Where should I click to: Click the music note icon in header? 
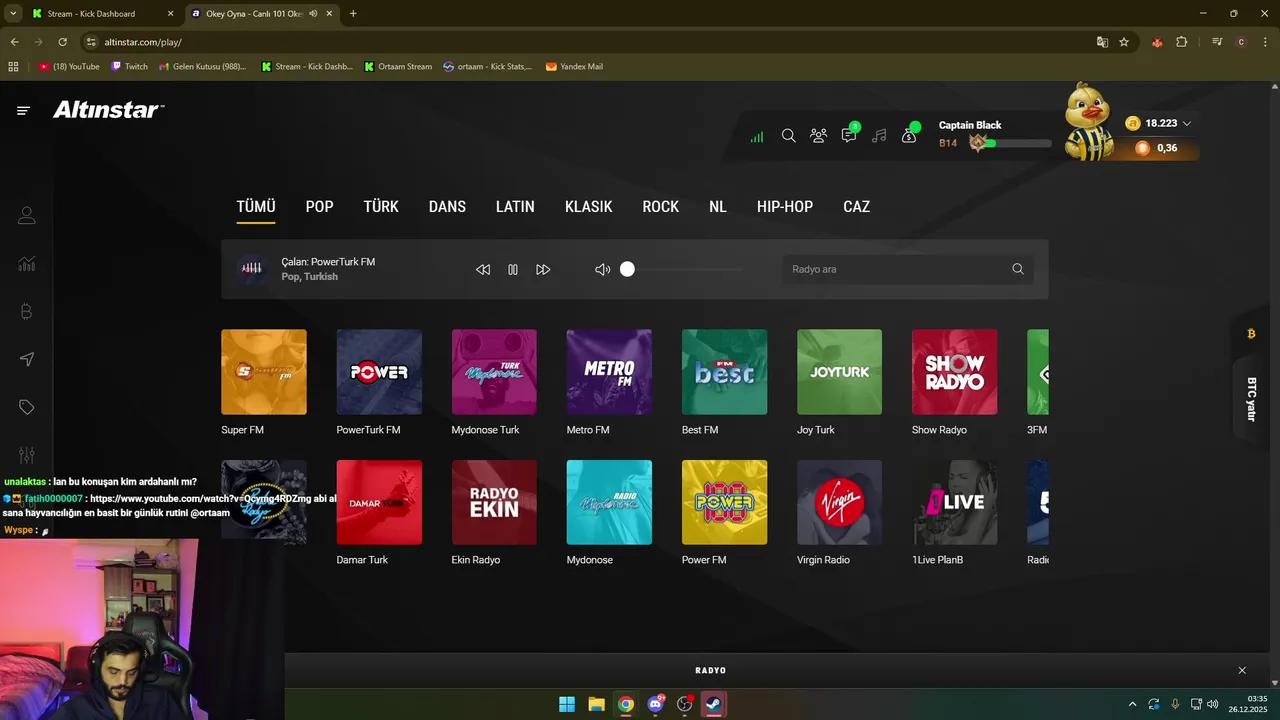point(878,136)
